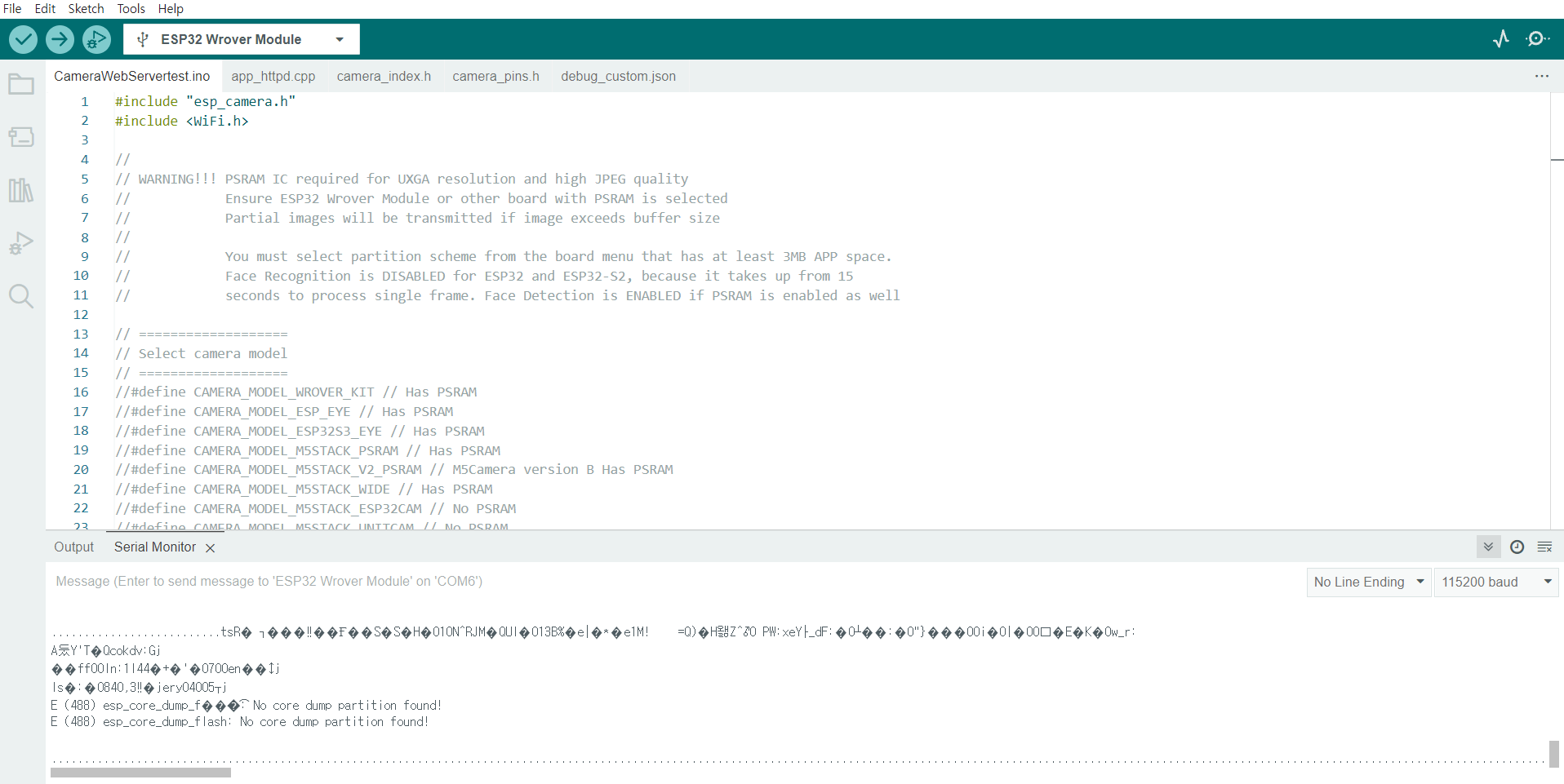Open the Search sidebar icon
The height and width of the screenshot is (784, 1564).
21,296
